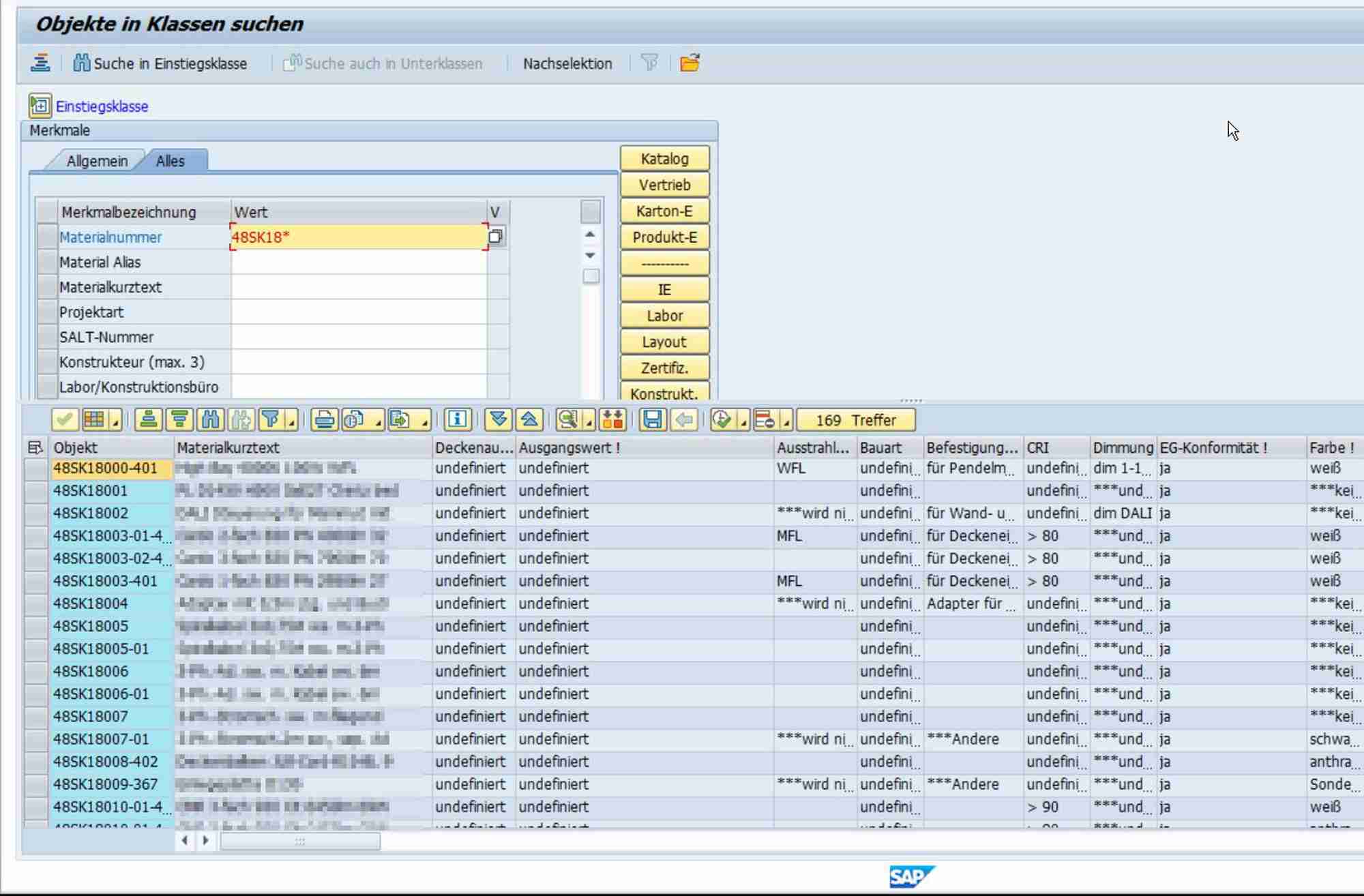
Task: Open value help icon next to Materialnummer field
Action: [x=496, y=237]
